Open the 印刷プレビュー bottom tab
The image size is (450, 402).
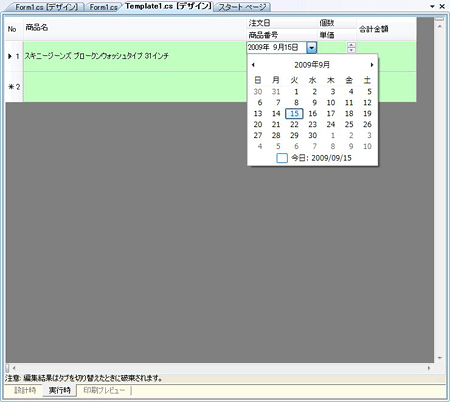tap(104, 390)
